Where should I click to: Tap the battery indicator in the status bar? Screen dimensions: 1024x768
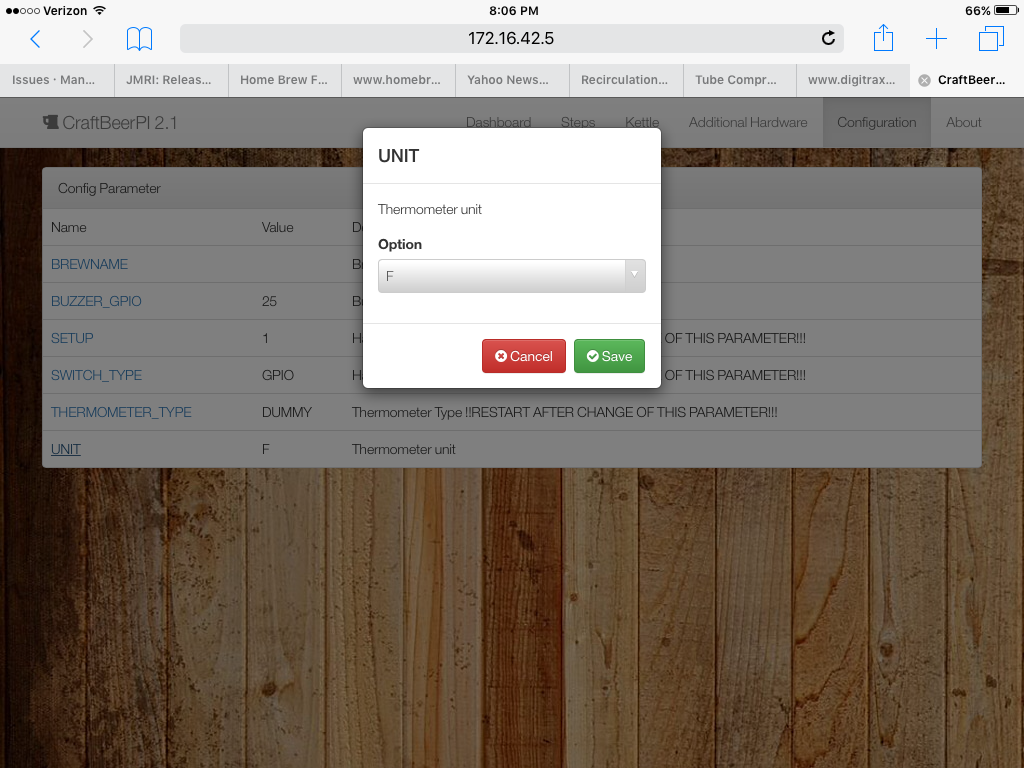click(x=1006, y=10)
